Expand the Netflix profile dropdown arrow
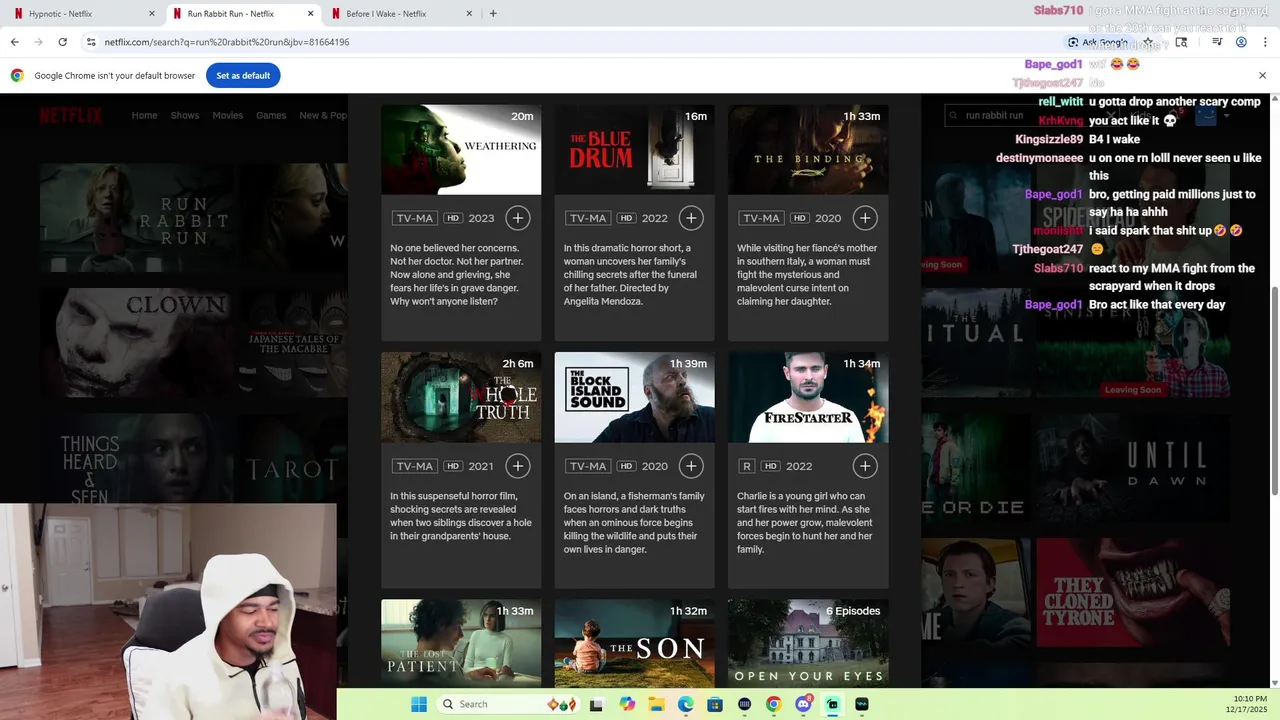The height and width of the screenshot is (720, 1280). point(1227,116)
